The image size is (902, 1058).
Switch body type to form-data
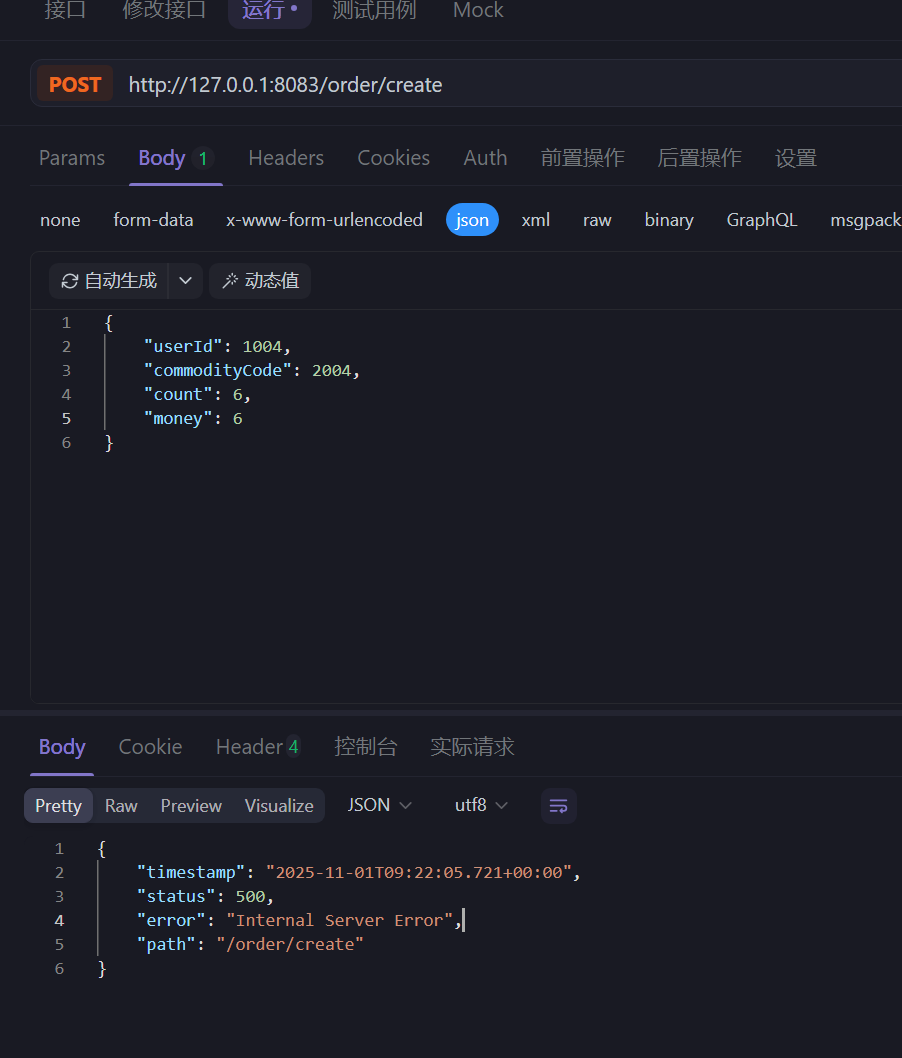[153, 220]
